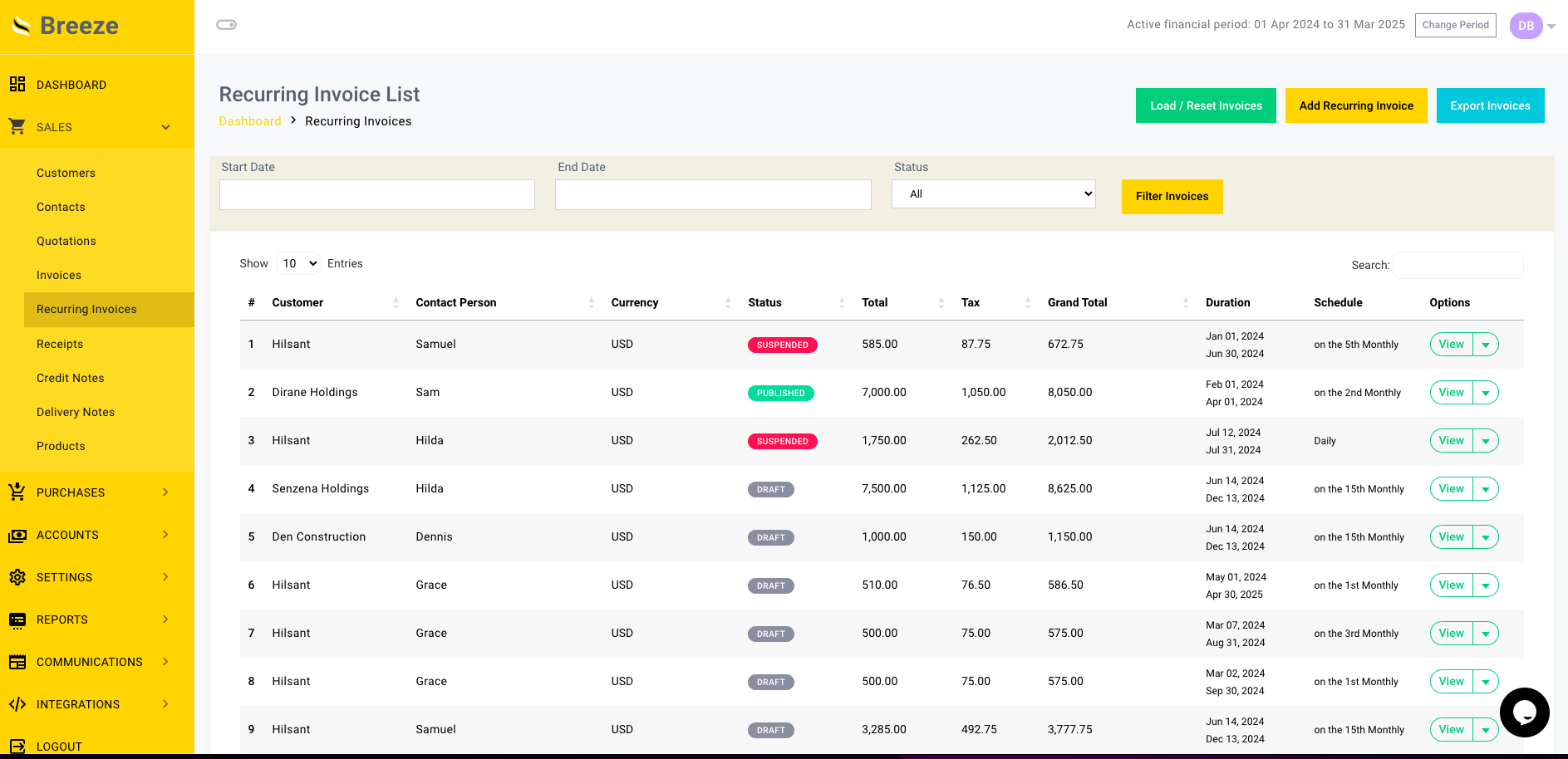Open the Status filter dropdown
This screenshot has width=1568, height=759.
click(x=993, y=193)
